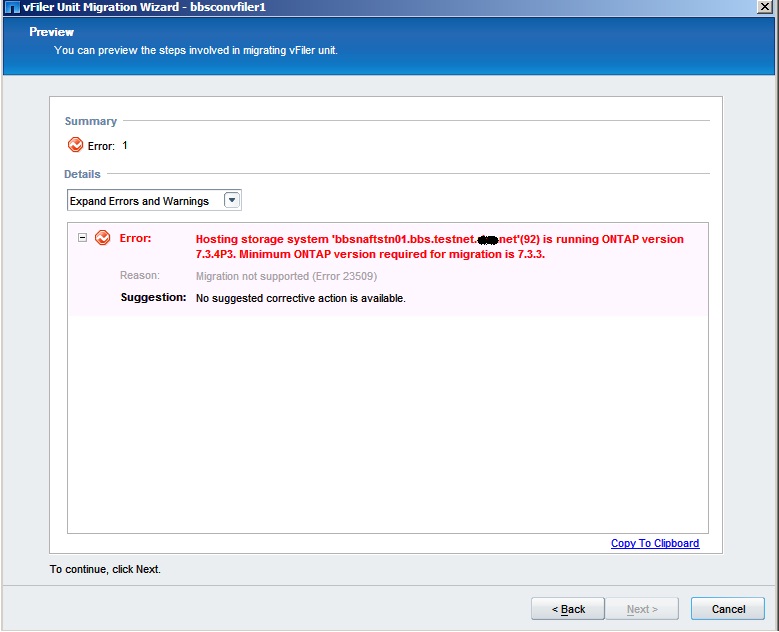Image resolution: width=779 pixels, height=632 pixels.
Task: Click the summary error count value 1
Action: click(x=125, y=145)
